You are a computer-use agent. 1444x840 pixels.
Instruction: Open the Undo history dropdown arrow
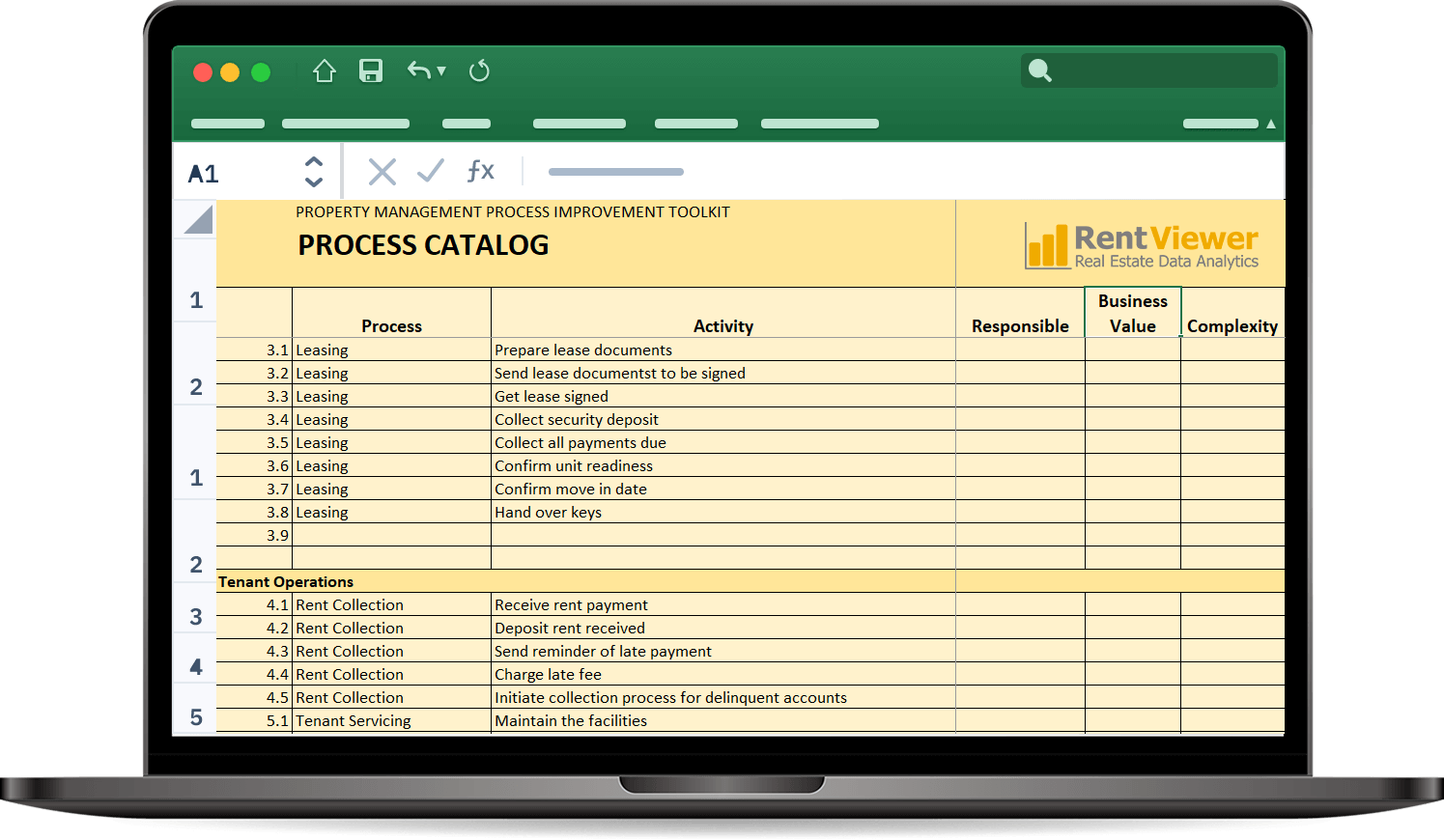pyautogui.click(x=441, y=70)
